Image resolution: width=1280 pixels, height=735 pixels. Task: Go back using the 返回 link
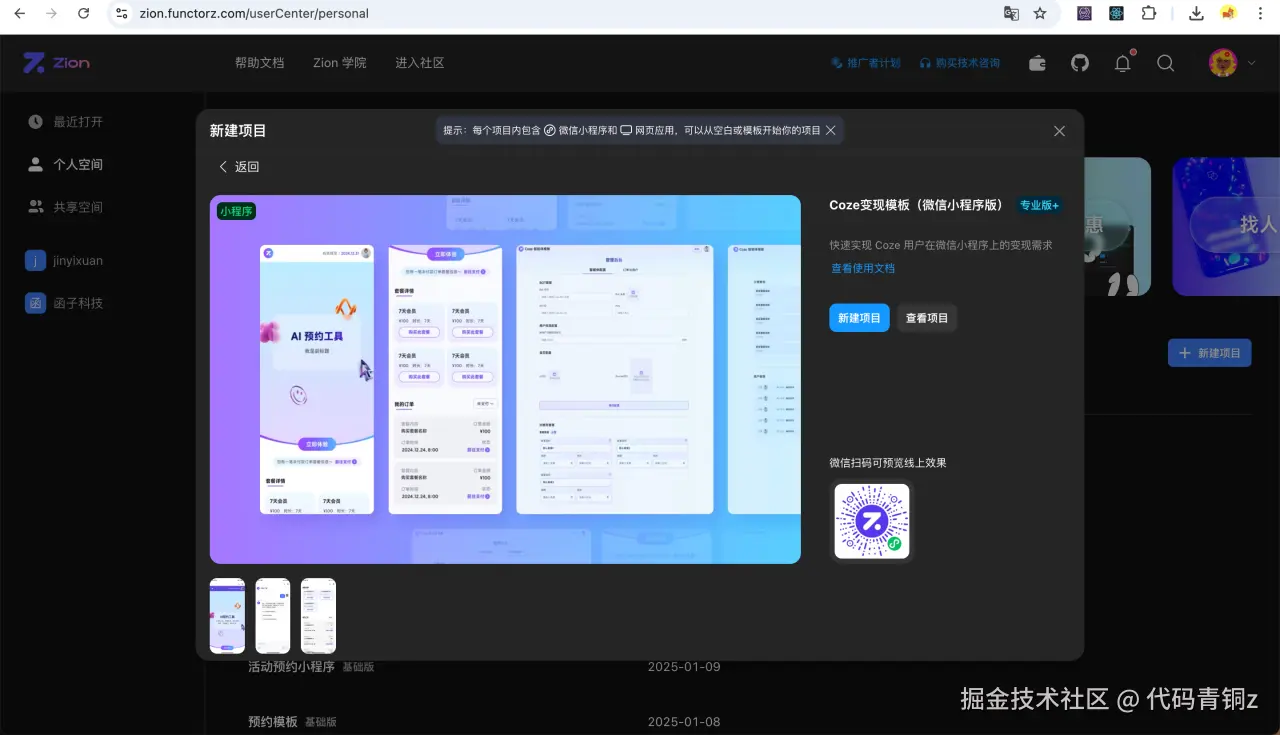point(239,167)
